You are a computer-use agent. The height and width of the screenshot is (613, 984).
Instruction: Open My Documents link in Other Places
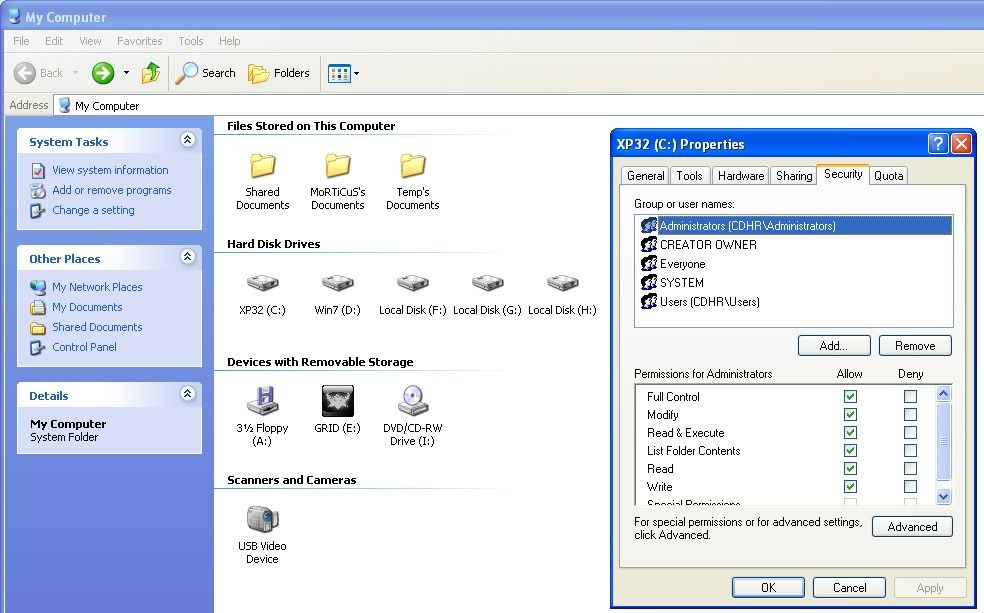tap(87, 307)
